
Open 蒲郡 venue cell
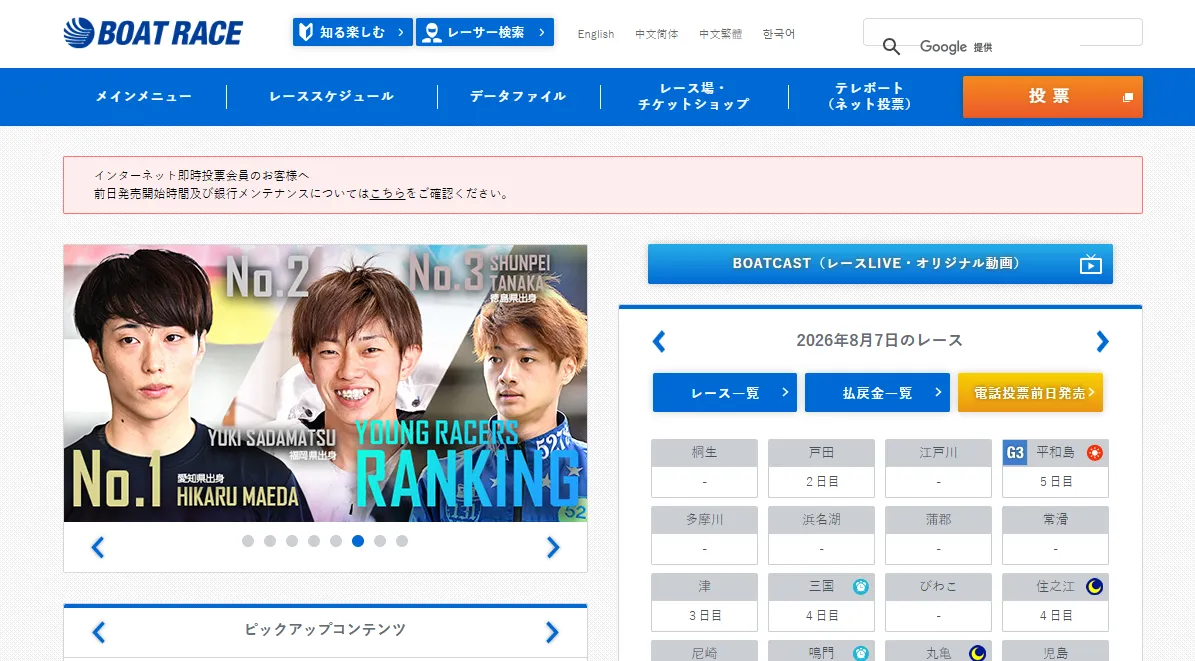pyautogui.click(x=938, y=535)
